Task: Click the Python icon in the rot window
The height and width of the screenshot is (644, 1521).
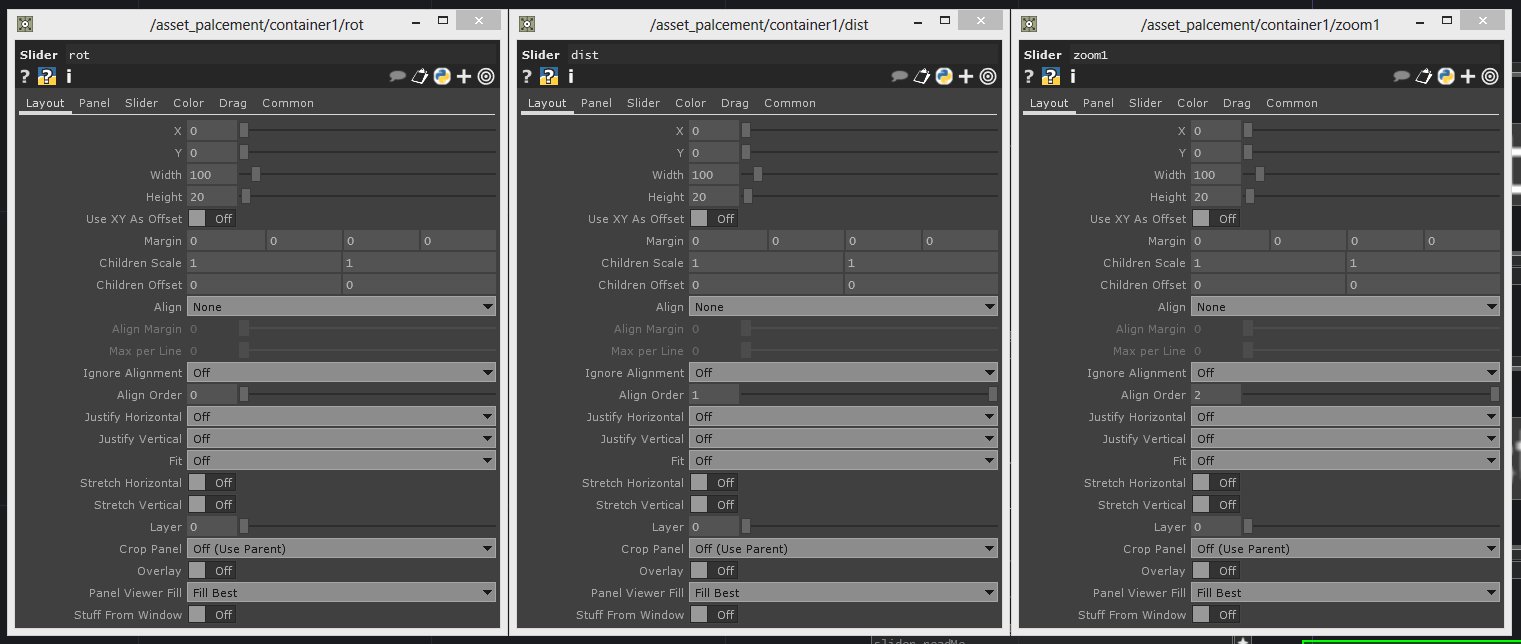Action: coord(442,76)
